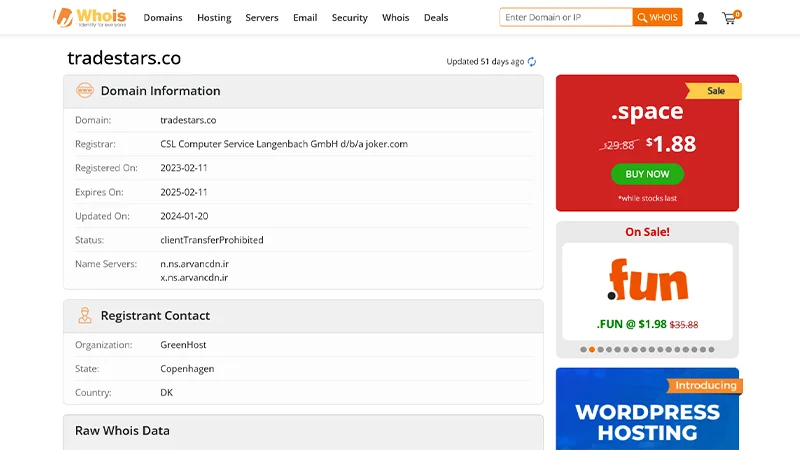Open the WordPress Hosting promo banner

pyautogui.click(x=647, y=410)
